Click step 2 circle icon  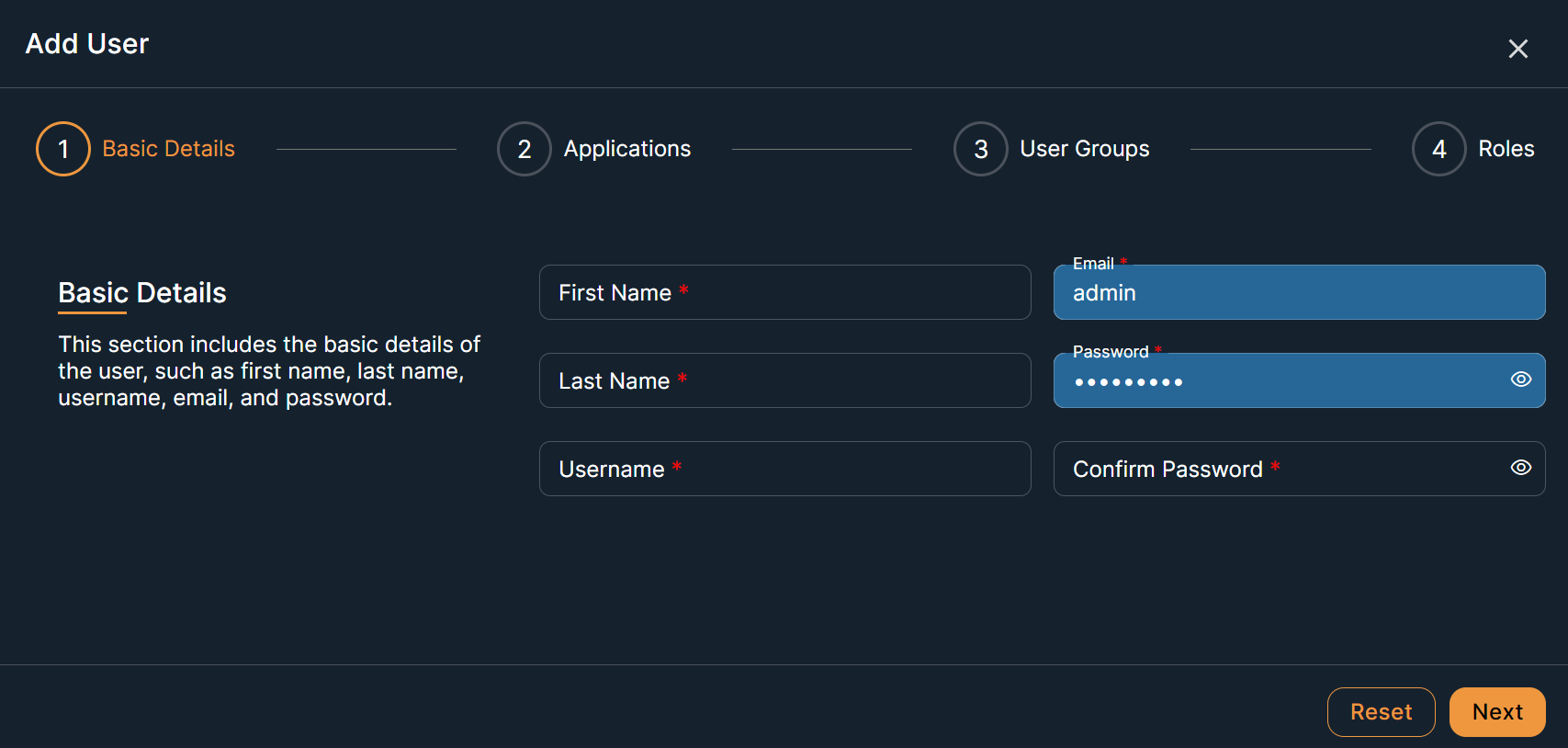(x=524, y=149)
